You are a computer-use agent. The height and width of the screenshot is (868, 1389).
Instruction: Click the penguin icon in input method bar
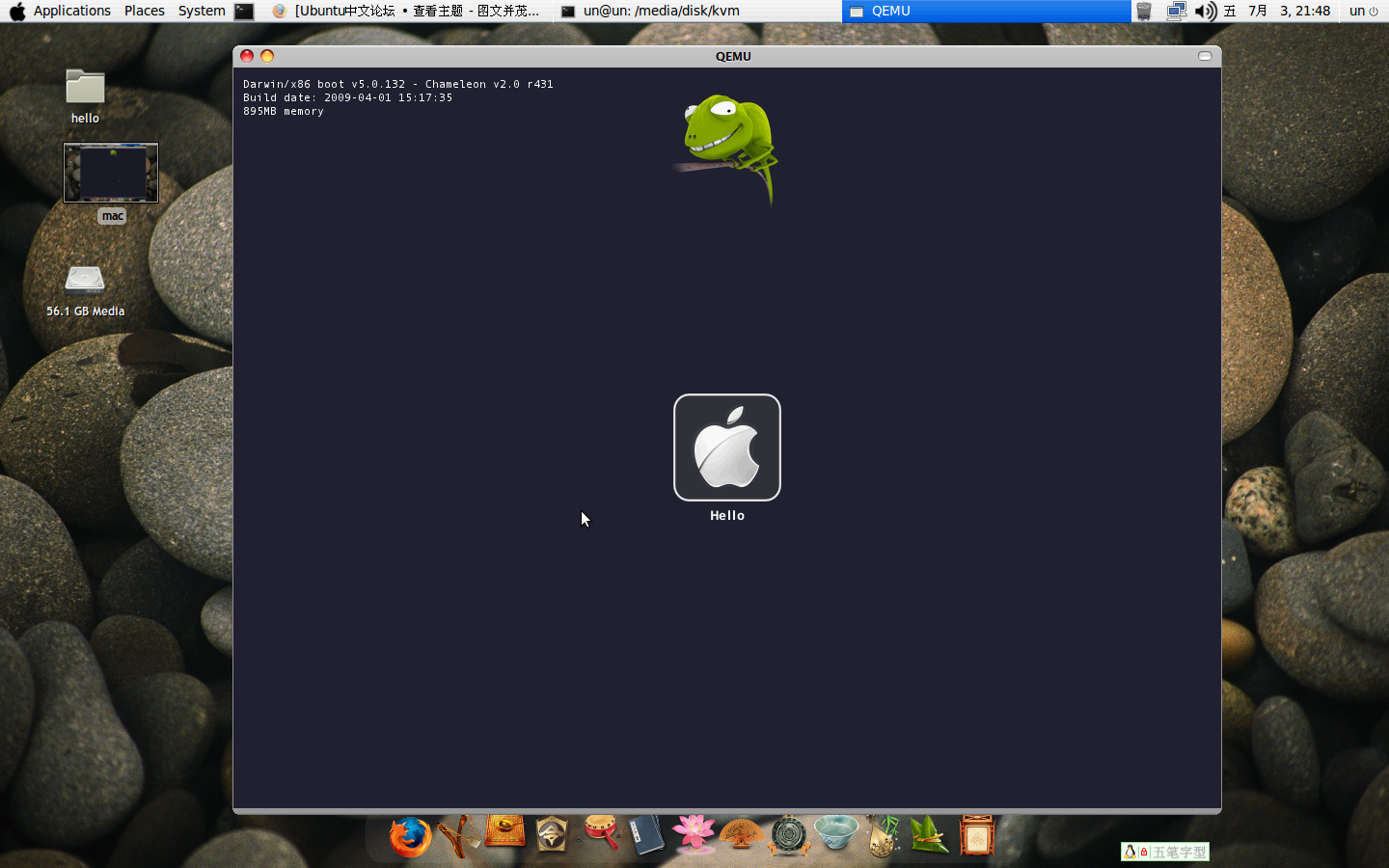[x=1130, y=853]
